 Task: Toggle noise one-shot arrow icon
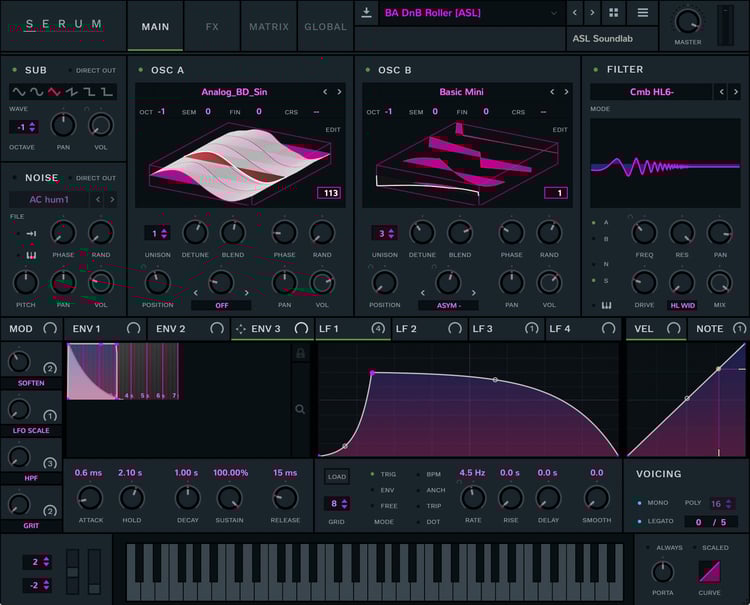click(31, 233)
